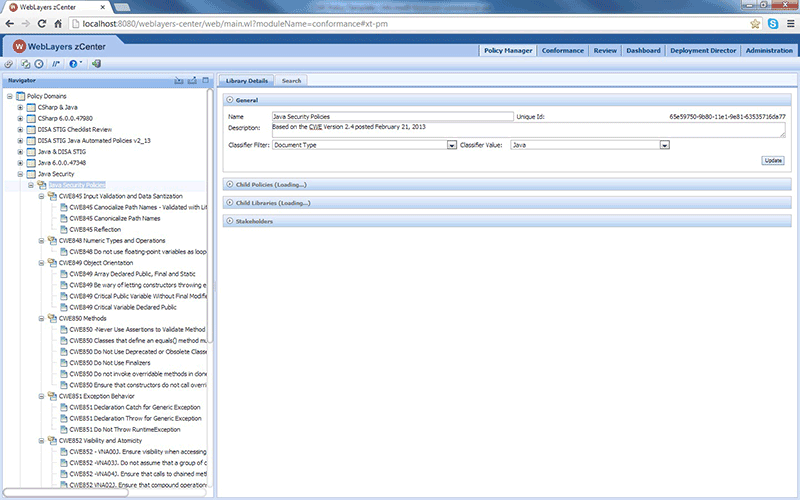This screenshot has height=500, width=800.
Task: Click the Navigator export tray icon
Action: (192, 80)
